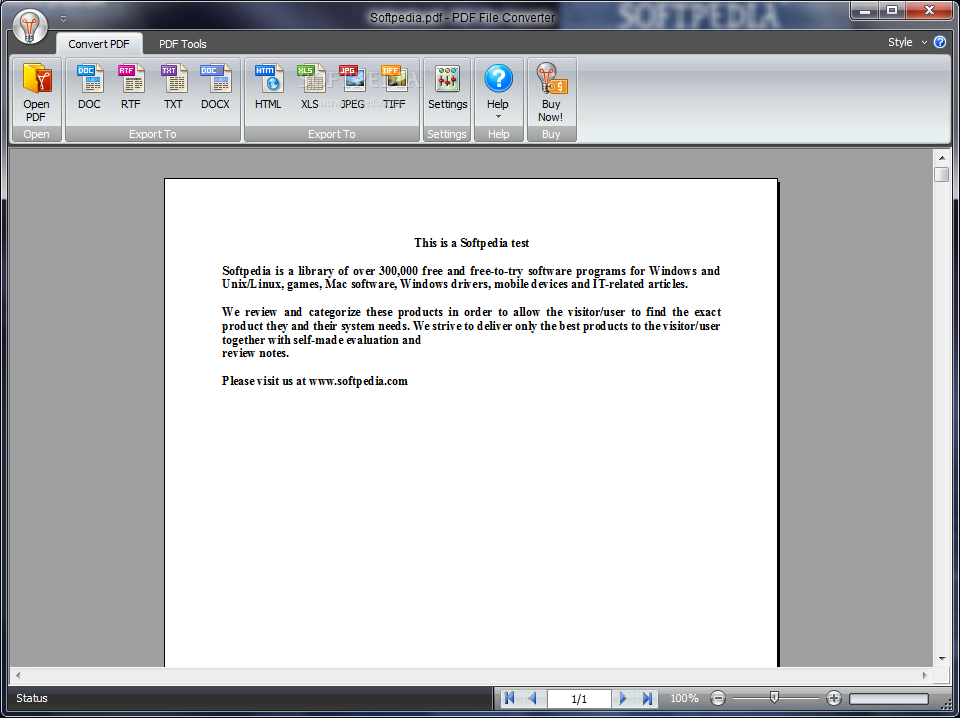Click the zoom slider handle
The image size is (960, 718).
774,697
